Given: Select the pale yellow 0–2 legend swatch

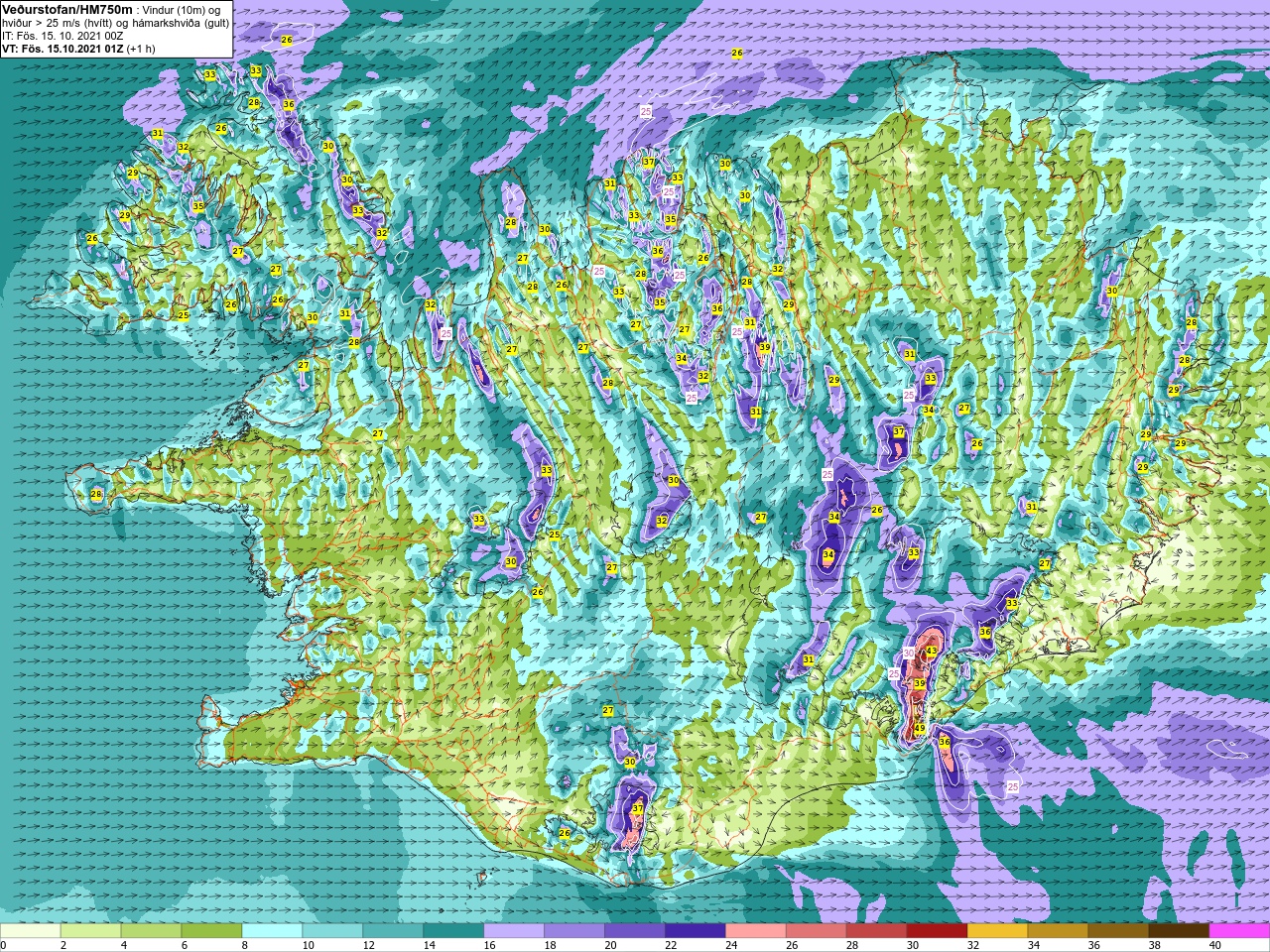Looking at the screenshot, I should pos(31,931).
